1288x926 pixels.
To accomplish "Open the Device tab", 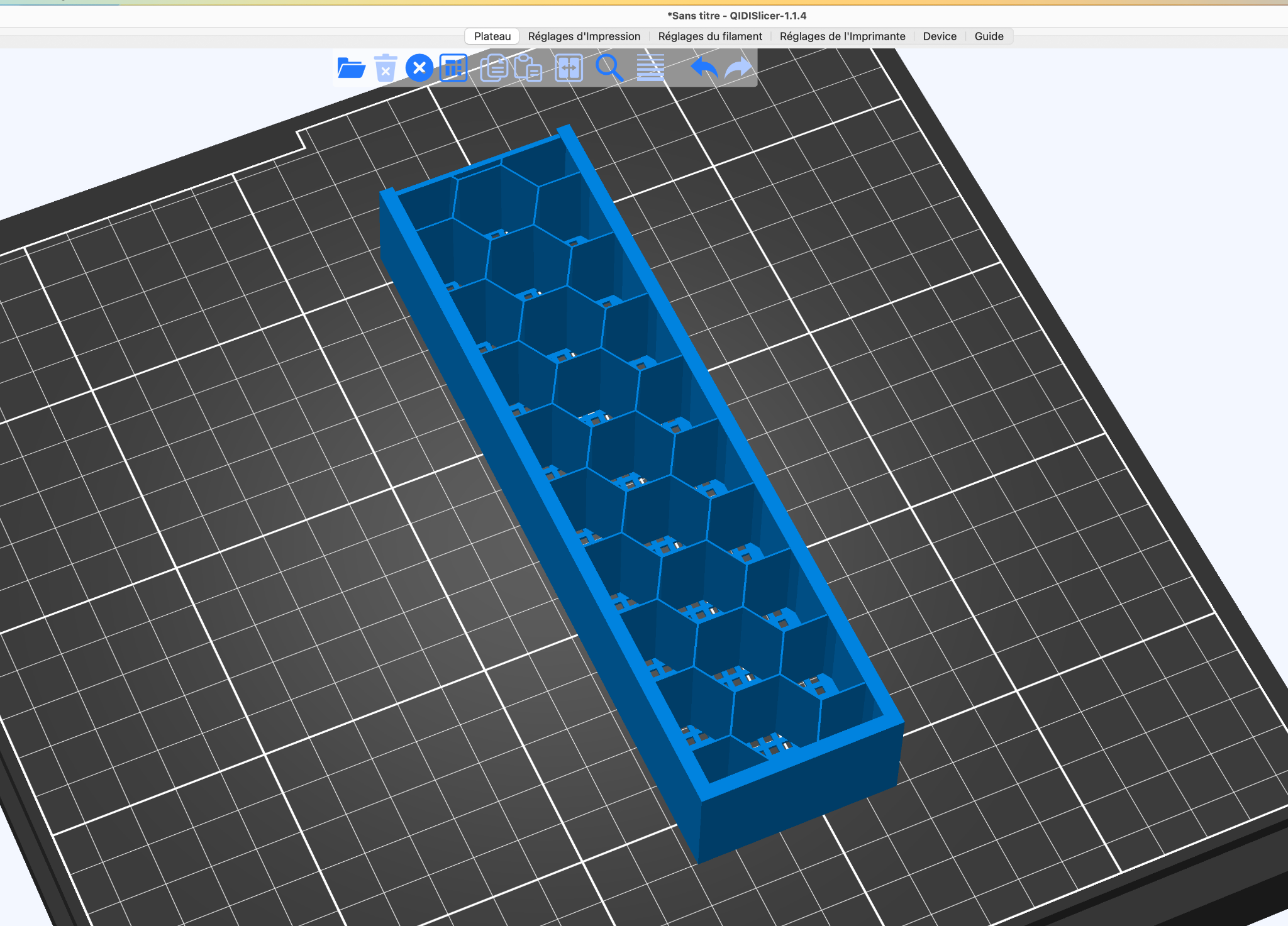I will [940, 36].
